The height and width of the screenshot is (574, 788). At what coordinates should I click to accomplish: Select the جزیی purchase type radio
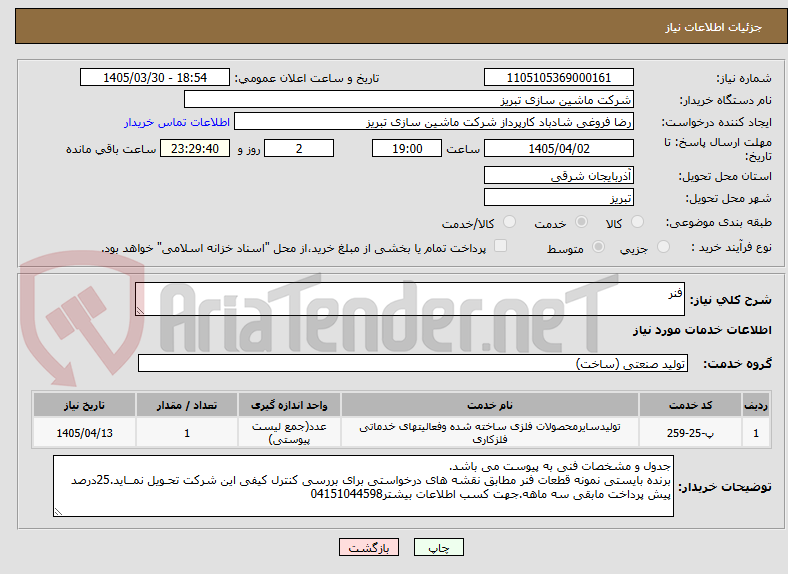pyautogui.click(x=663, y=247)
